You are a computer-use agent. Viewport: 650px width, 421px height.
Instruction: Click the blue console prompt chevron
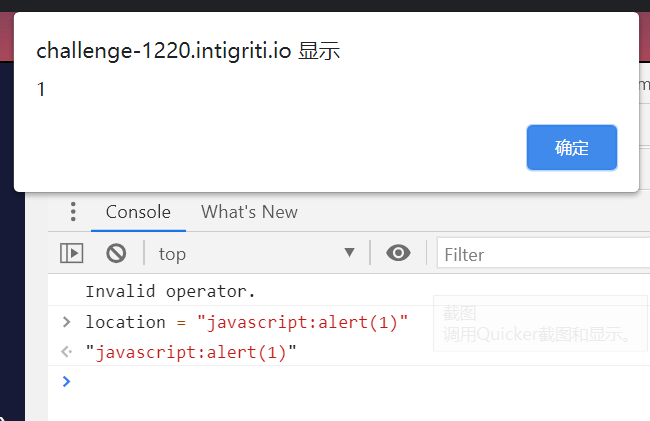point(66,381)
